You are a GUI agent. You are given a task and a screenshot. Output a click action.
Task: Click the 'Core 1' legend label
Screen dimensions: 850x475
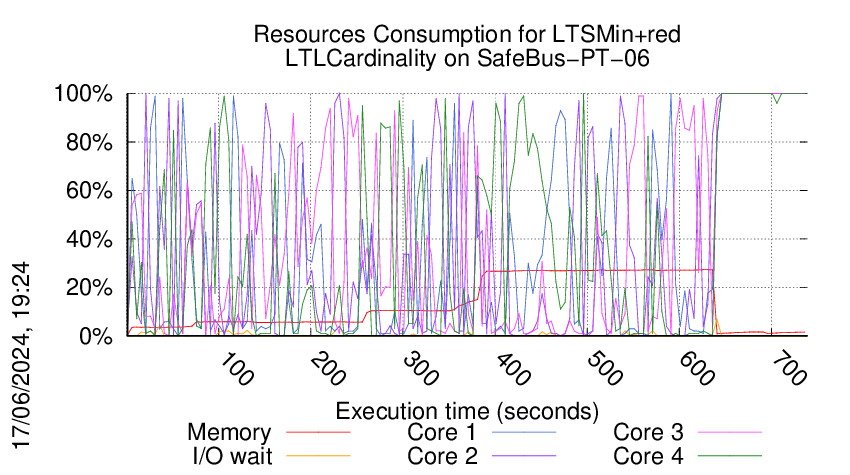[x=441, y=433]
